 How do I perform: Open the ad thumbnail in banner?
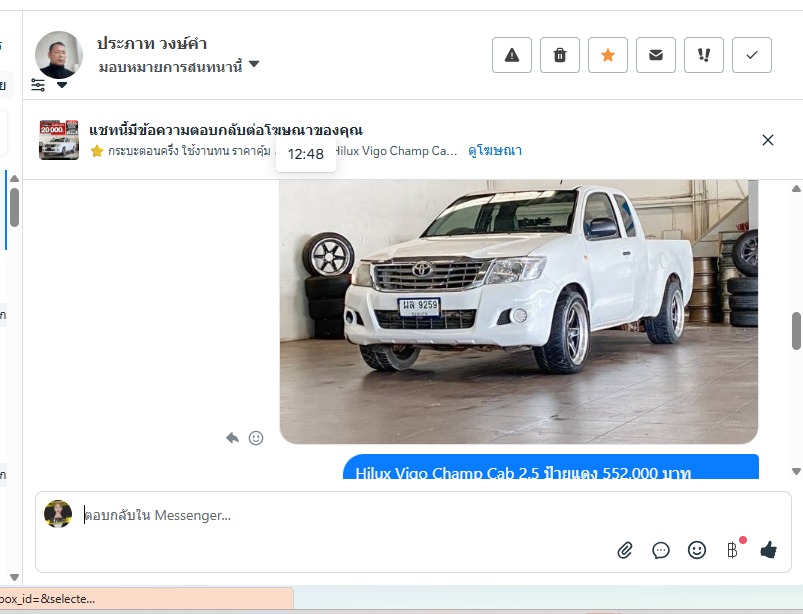click(59, 140)
